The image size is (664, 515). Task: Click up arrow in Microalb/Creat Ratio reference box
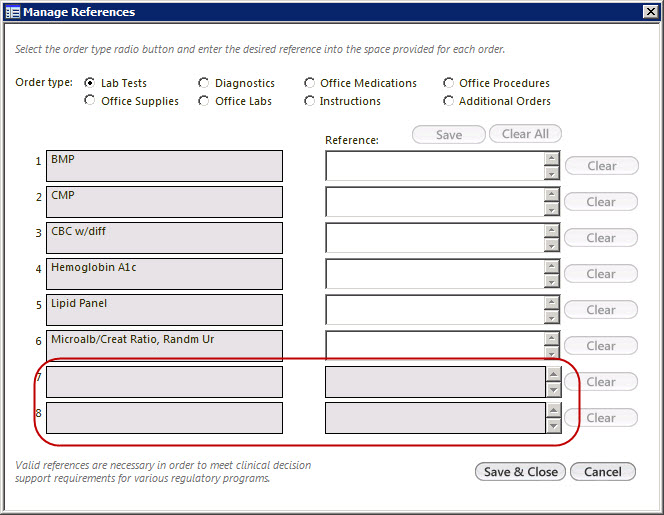[551, 339]
